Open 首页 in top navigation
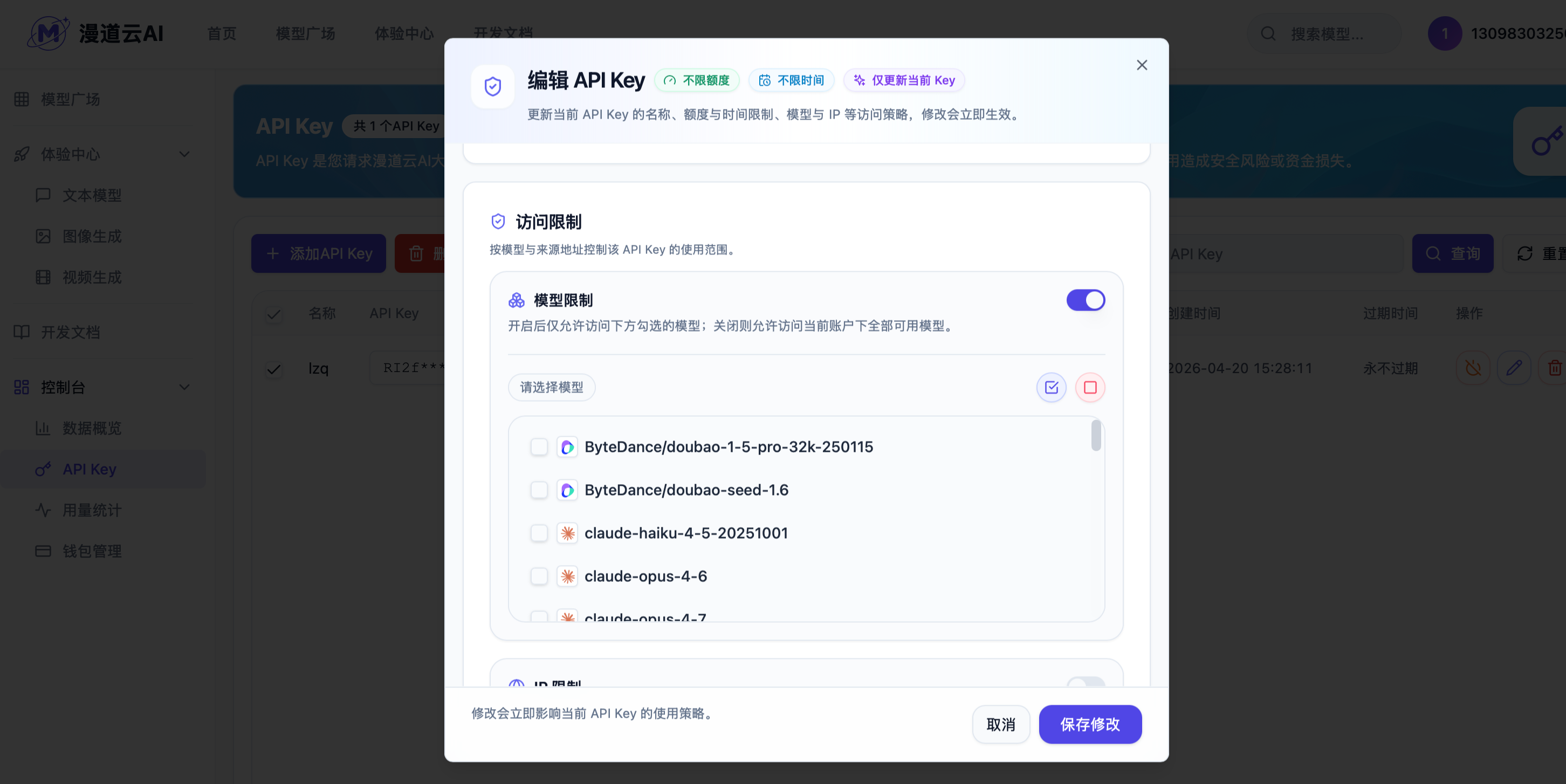 tap(222, 33)
